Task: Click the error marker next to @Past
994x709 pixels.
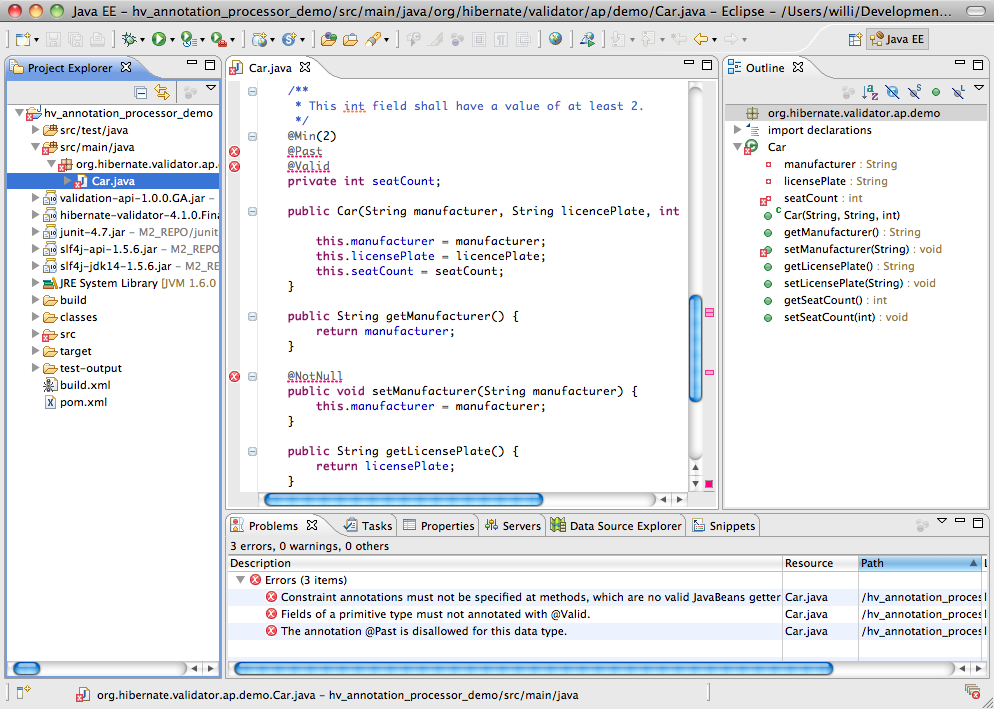Action: (x=235, y=151)
